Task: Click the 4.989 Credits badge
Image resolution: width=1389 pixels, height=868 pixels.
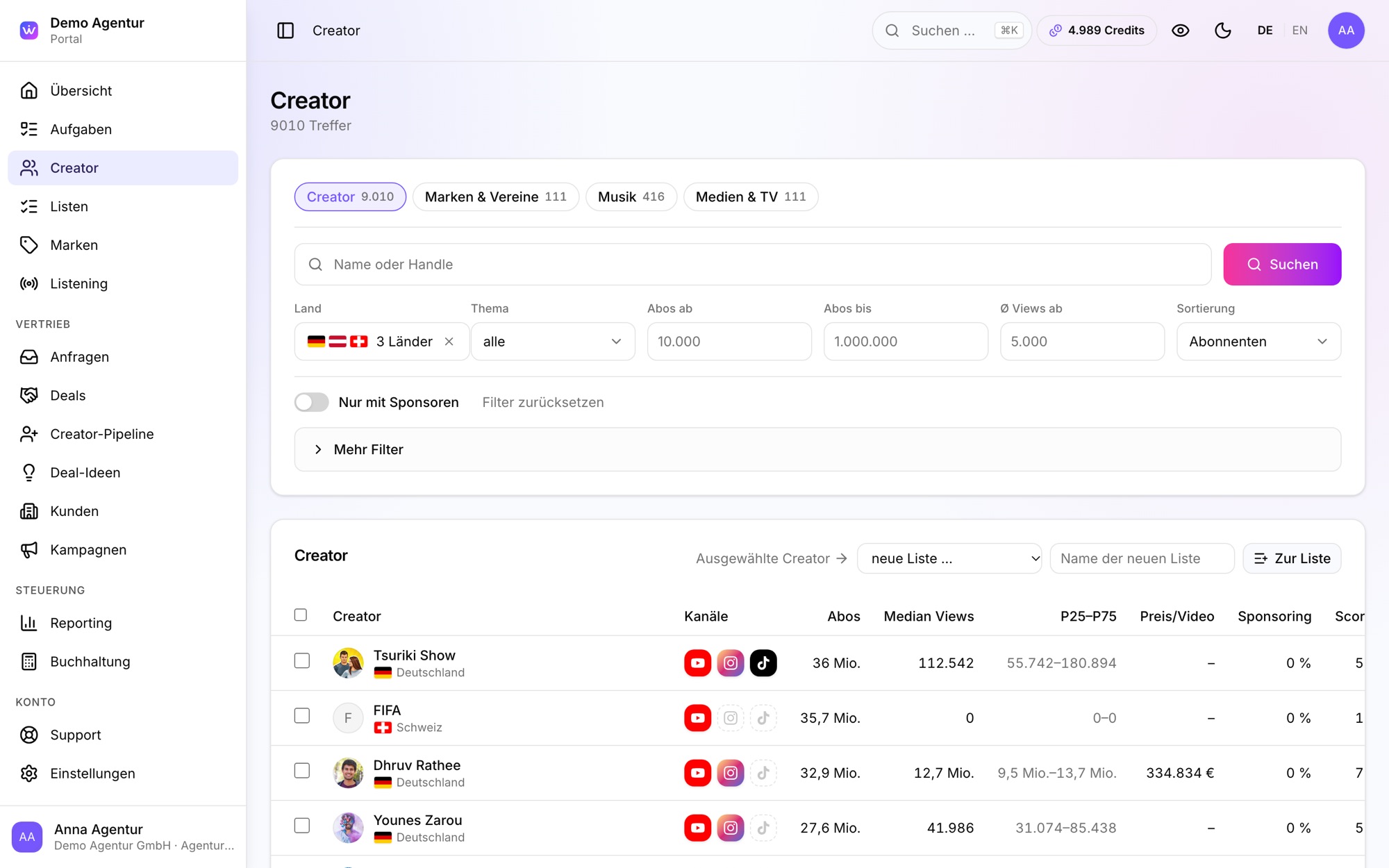Action: 1097,31
